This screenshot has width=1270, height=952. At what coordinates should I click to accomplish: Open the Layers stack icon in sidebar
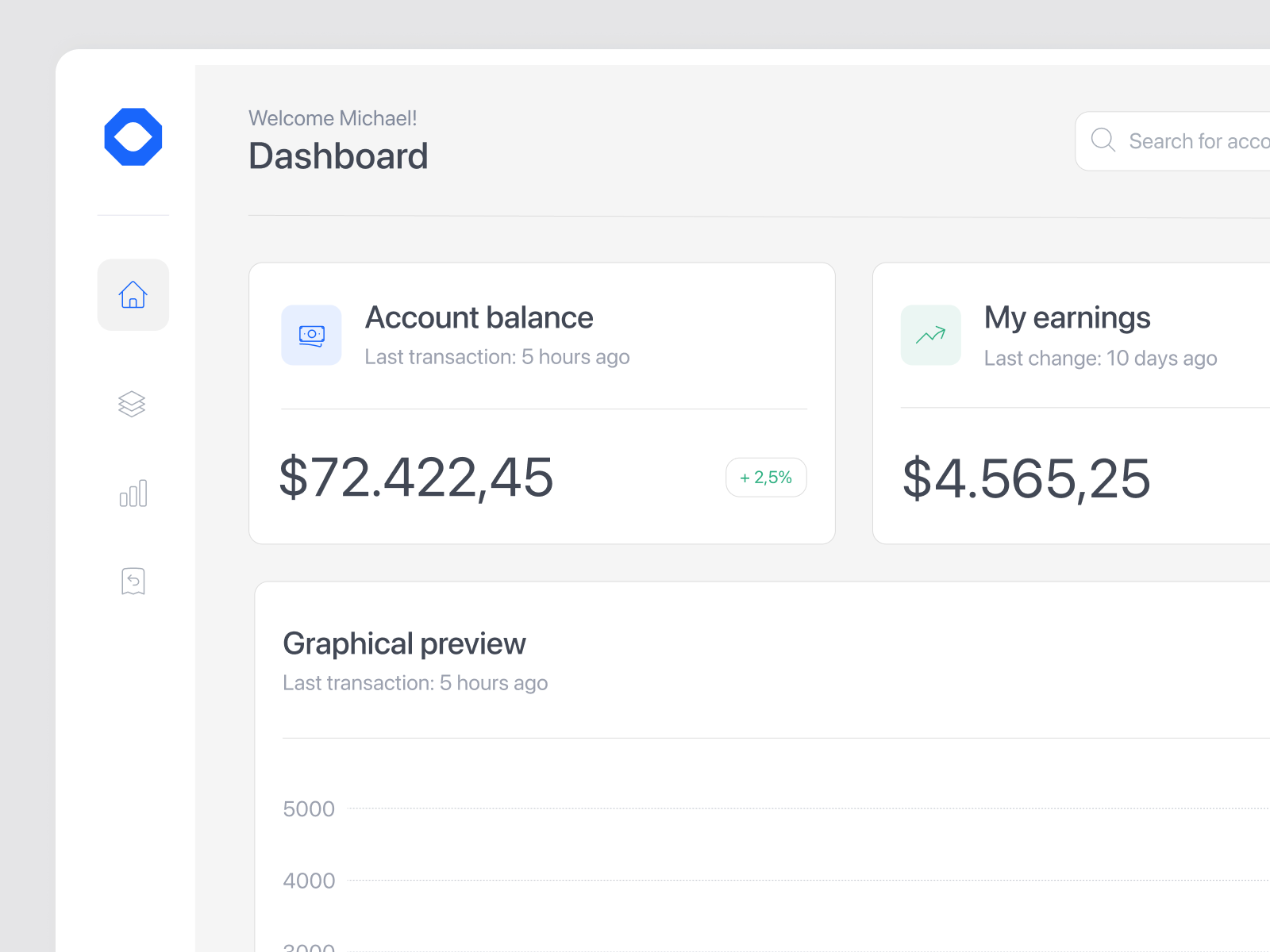133,405
